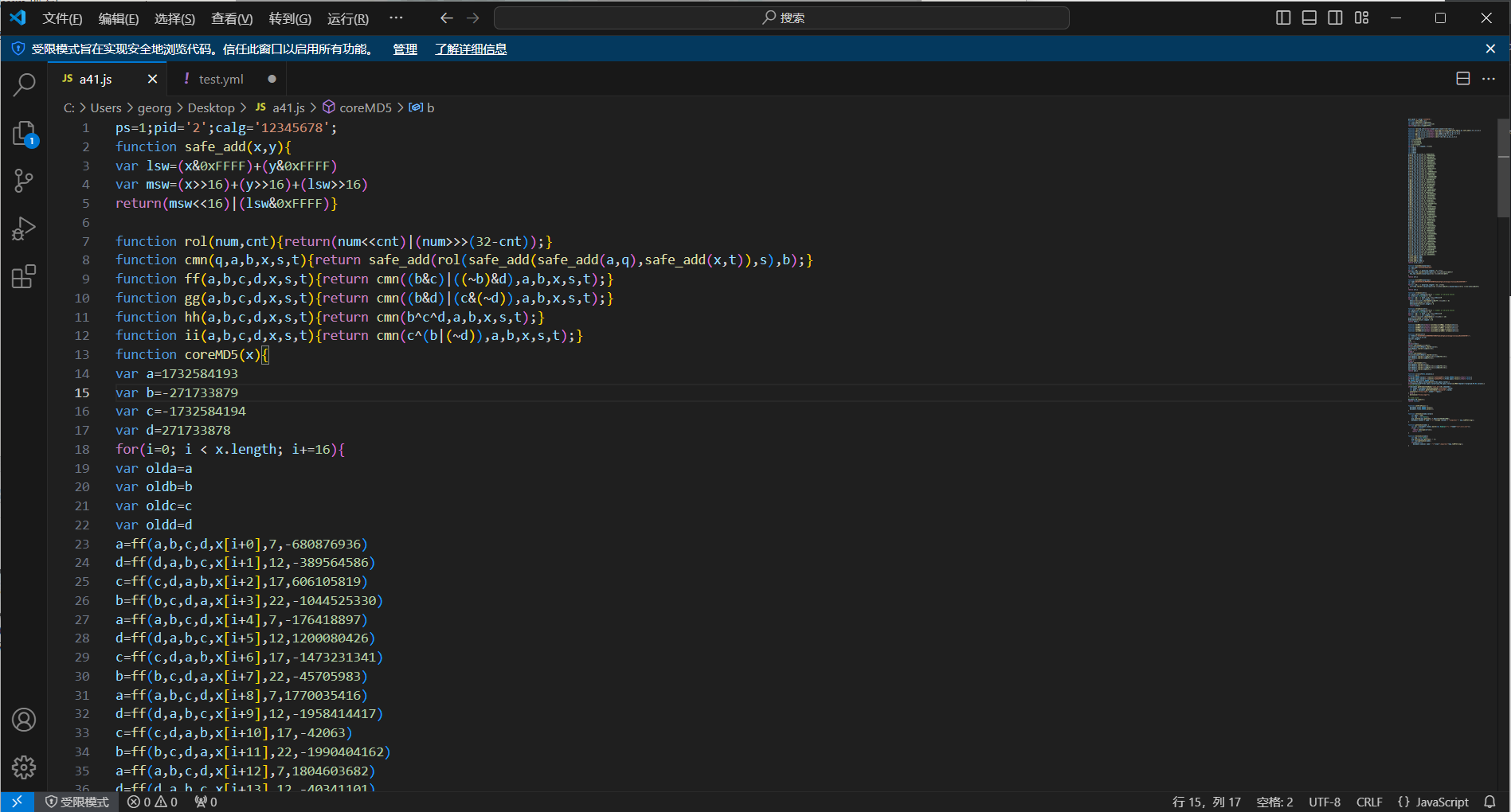Open the Run and Debug view

tap(24, 228)
